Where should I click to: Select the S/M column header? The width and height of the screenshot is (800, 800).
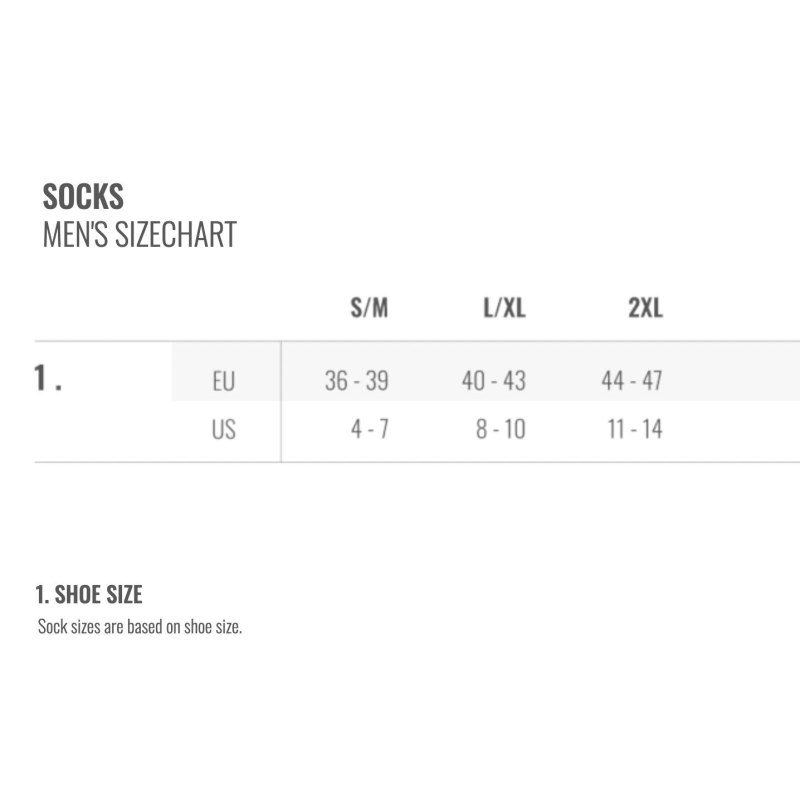point(369,308)
